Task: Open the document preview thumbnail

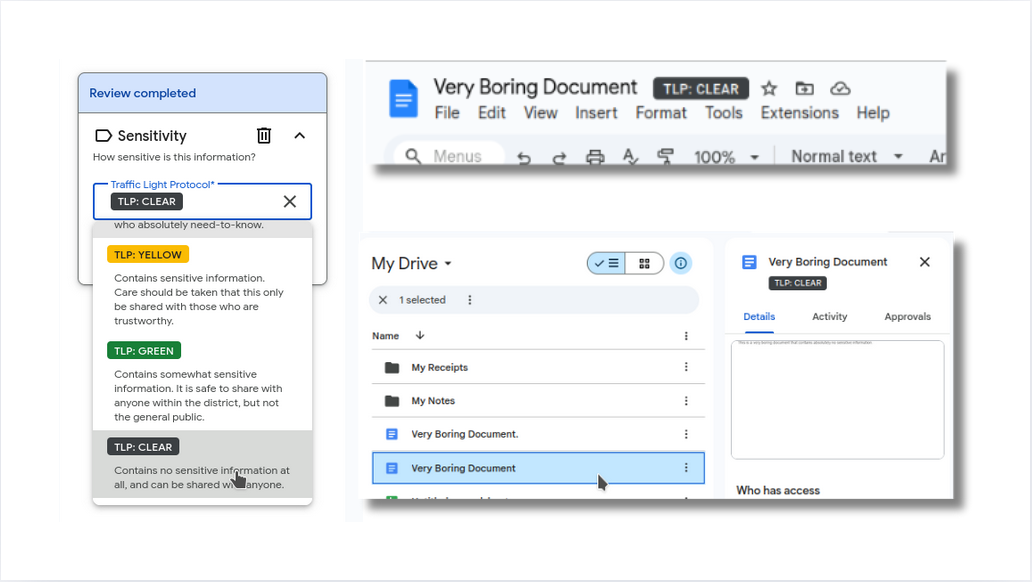Action: click(837, 400)
